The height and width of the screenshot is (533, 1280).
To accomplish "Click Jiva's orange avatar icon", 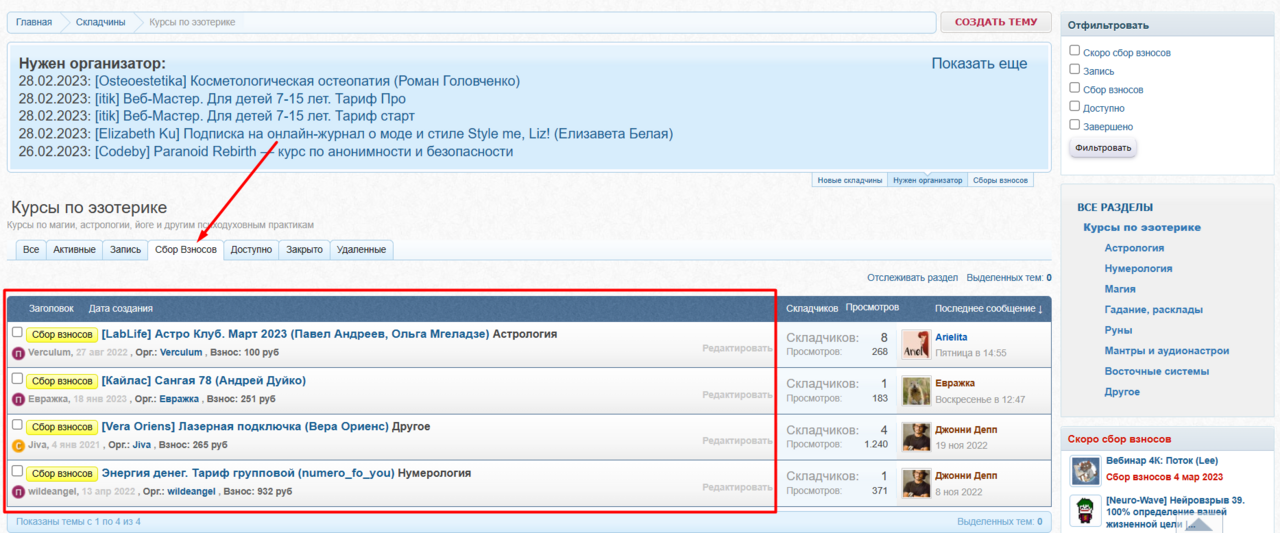I will (18, 445).
